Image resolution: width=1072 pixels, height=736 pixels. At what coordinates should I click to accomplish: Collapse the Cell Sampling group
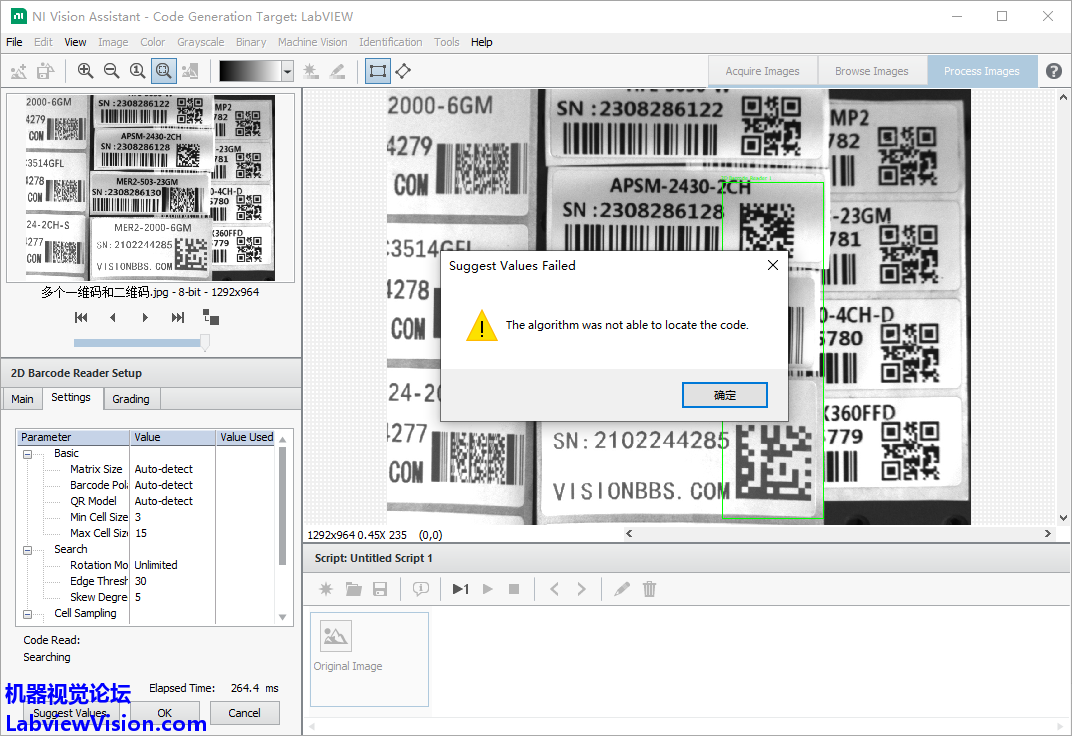pyautogui.click(x=28, y=613)
